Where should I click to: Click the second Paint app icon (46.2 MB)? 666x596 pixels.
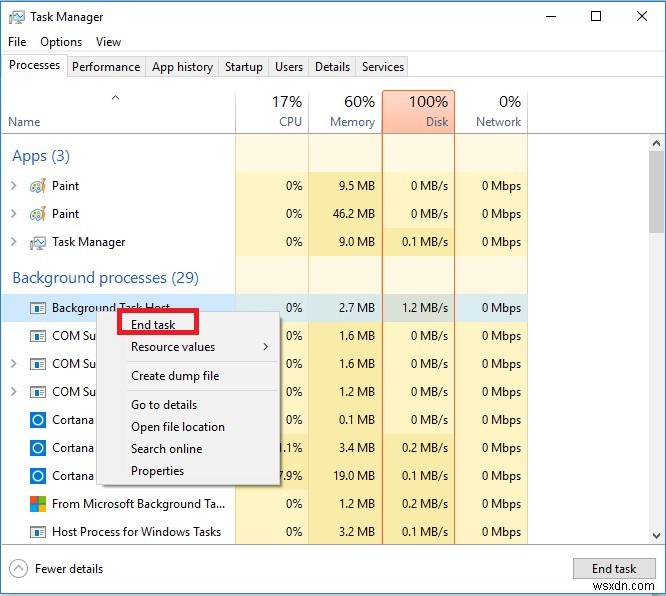[x=38, y=214]
